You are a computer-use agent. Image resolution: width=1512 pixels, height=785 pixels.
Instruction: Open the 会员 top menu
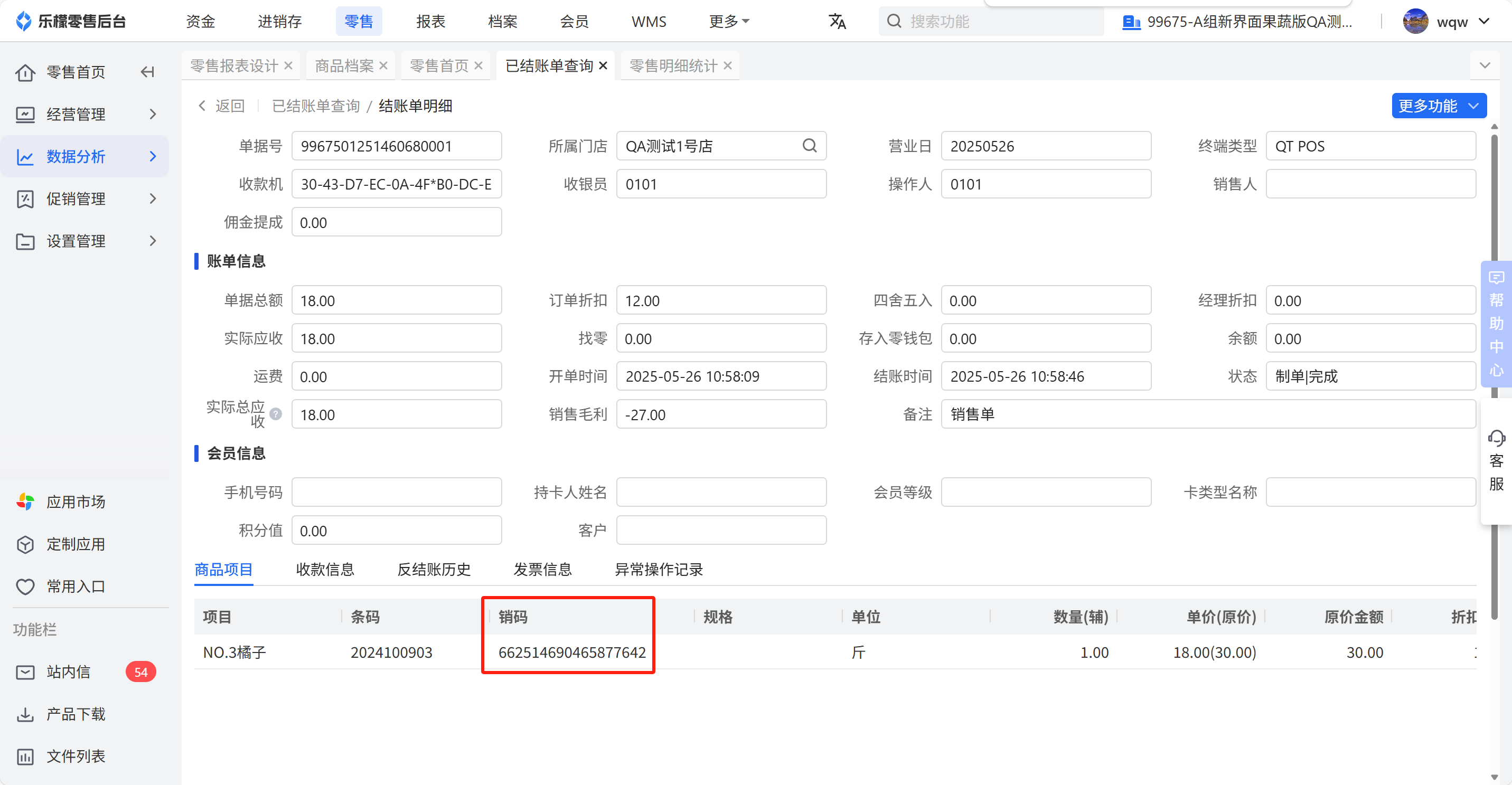pyautogui.click(x=574, y=22)
